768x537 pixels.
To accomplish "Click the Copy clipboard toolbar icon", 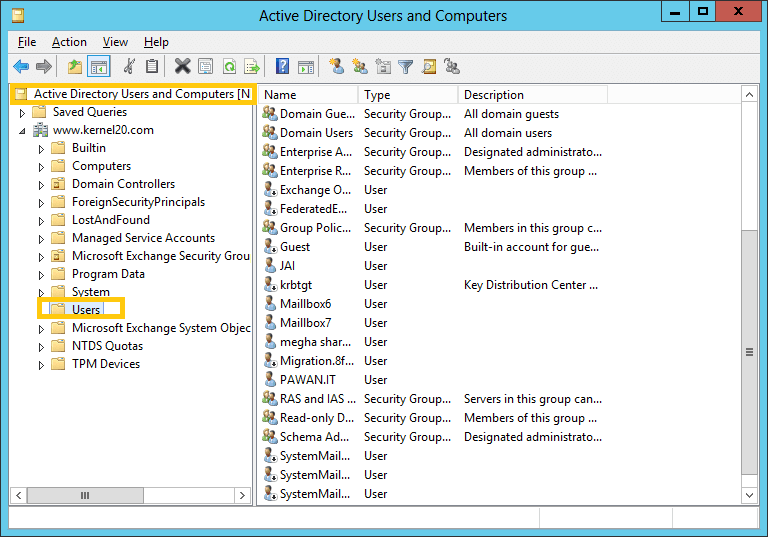I will click(x=152, y=66).
